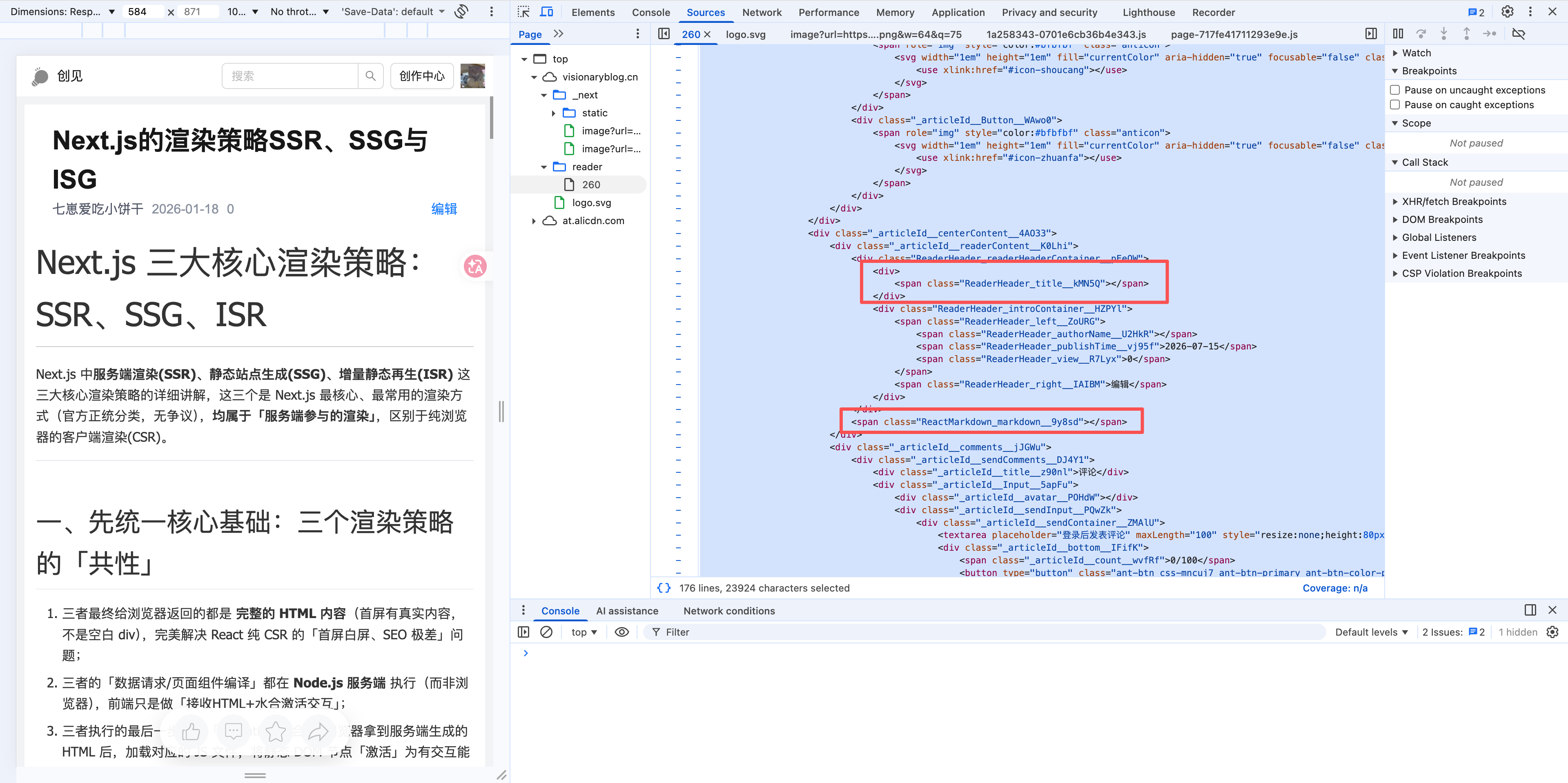1568x783 pixels.
Task: Clear the console
Action: (547, 632)
